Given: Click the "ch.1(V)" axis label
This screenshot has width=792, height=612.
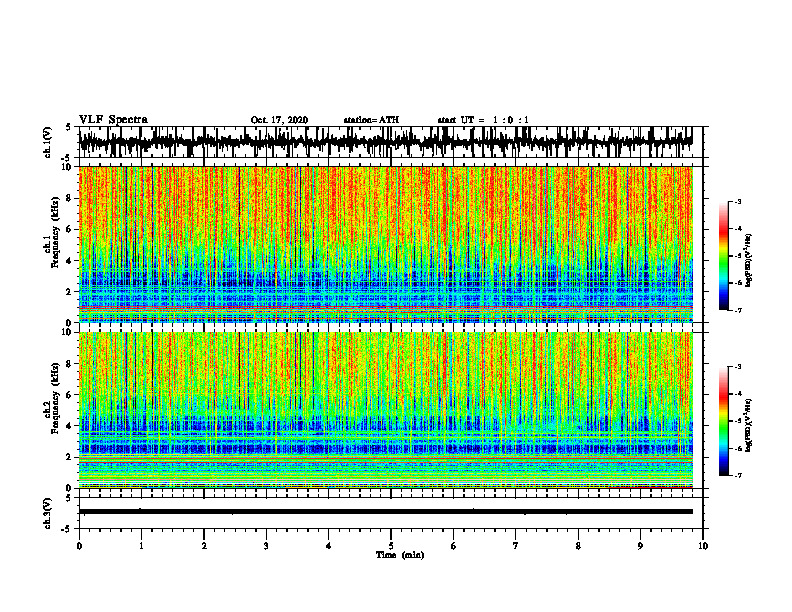Looking at the screenshot, I should click(x=48, y=142).
